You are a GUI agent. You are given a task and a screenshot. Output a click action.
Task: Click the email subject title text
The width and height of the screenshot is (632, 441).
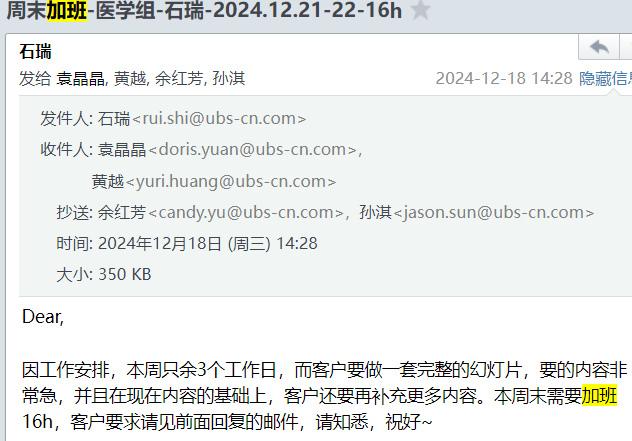[x=204, y=10]
